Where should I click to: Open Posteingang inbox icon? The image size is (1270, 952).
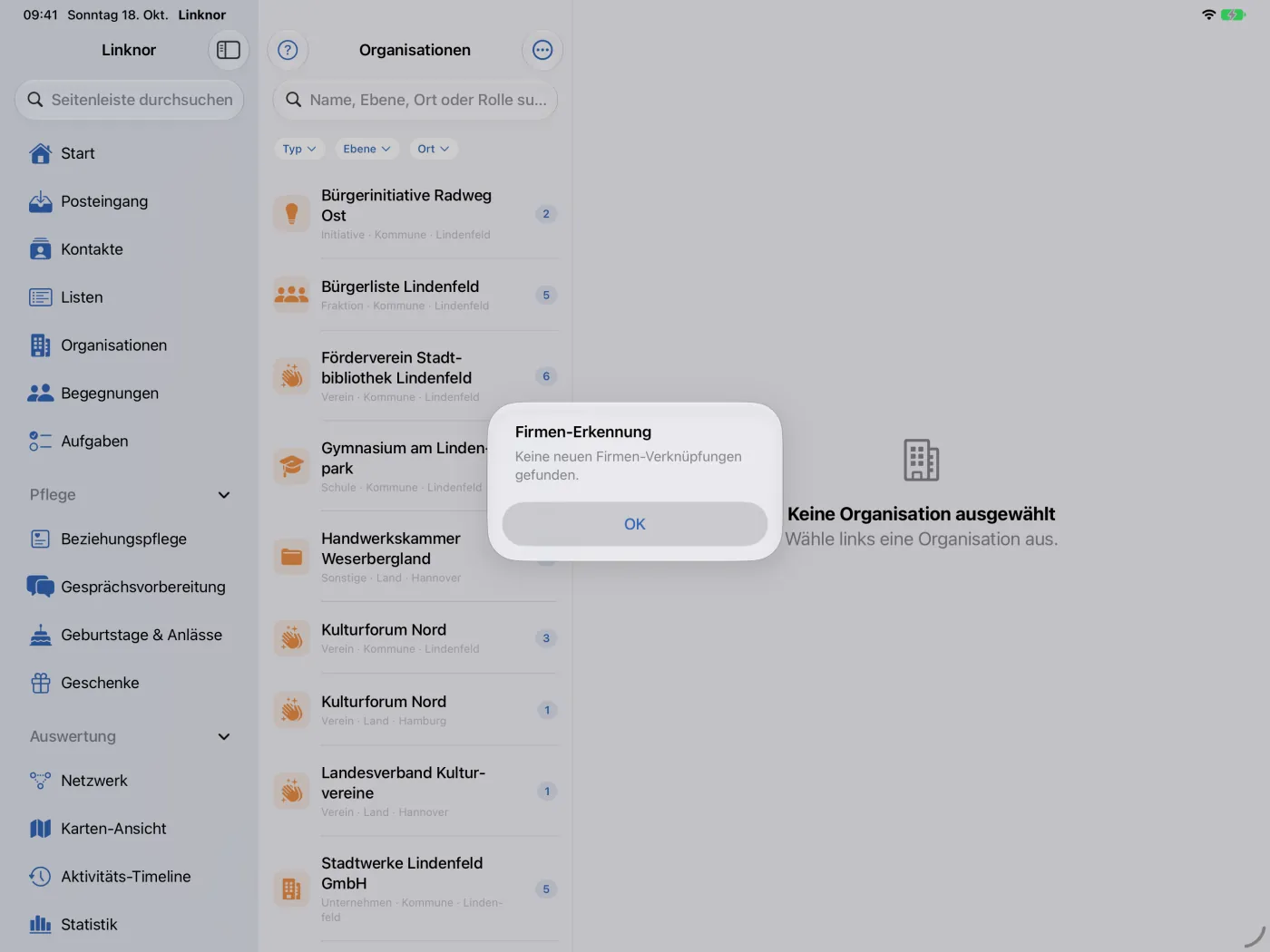click(x=41, y=201)
